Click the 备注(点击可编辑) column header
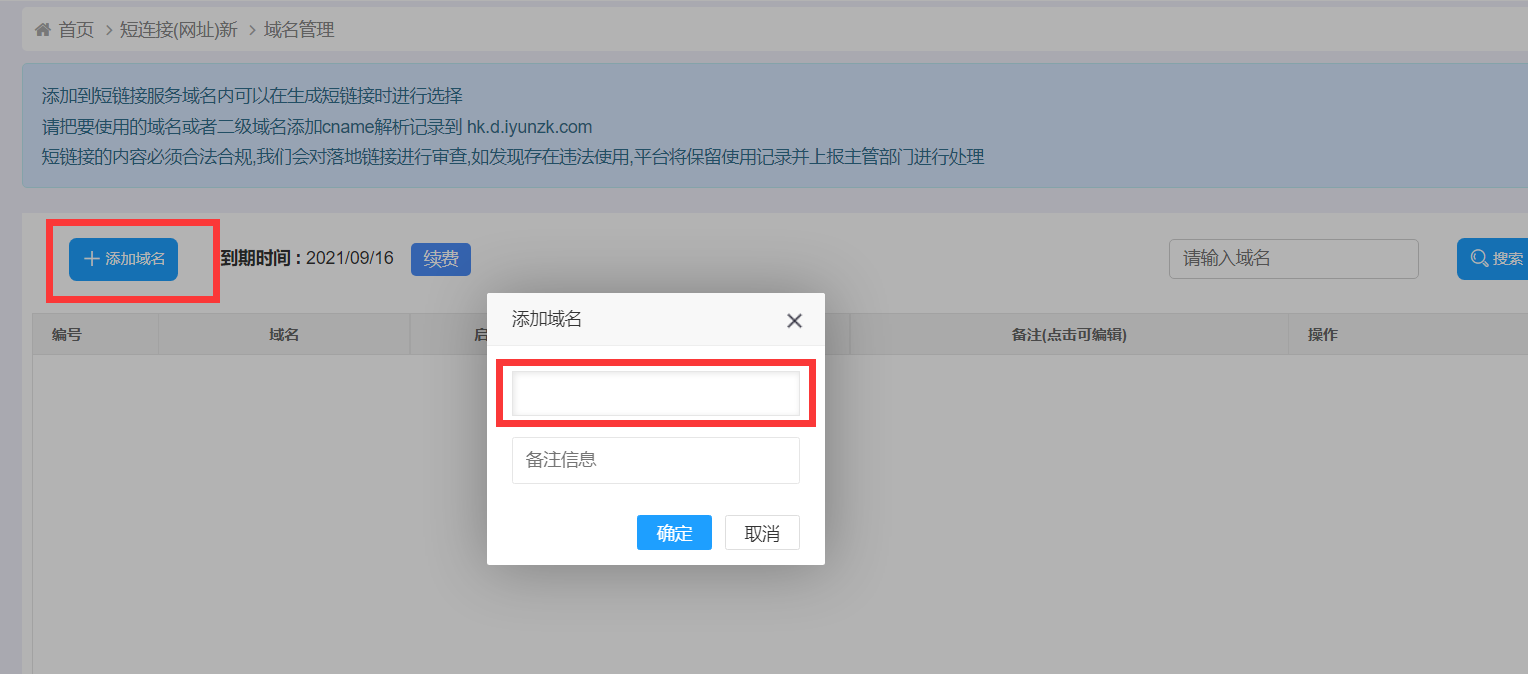The height and width of the screenshot is (674, 1528). (1069, 335)
